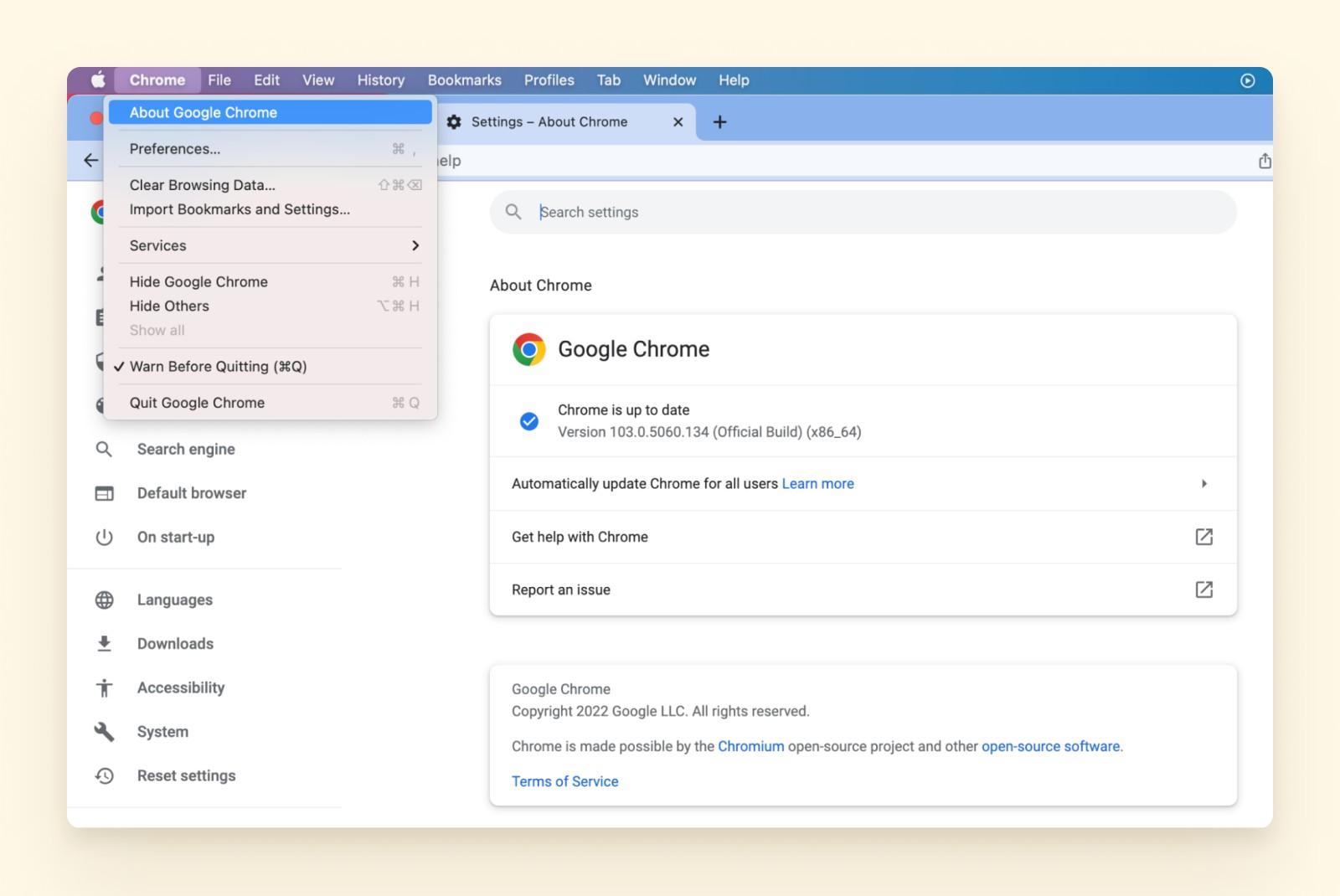The width and height of the screenshot is (1340, 896).
Task: Close the Settings – About Chrome tab
Action: (678, 122)
